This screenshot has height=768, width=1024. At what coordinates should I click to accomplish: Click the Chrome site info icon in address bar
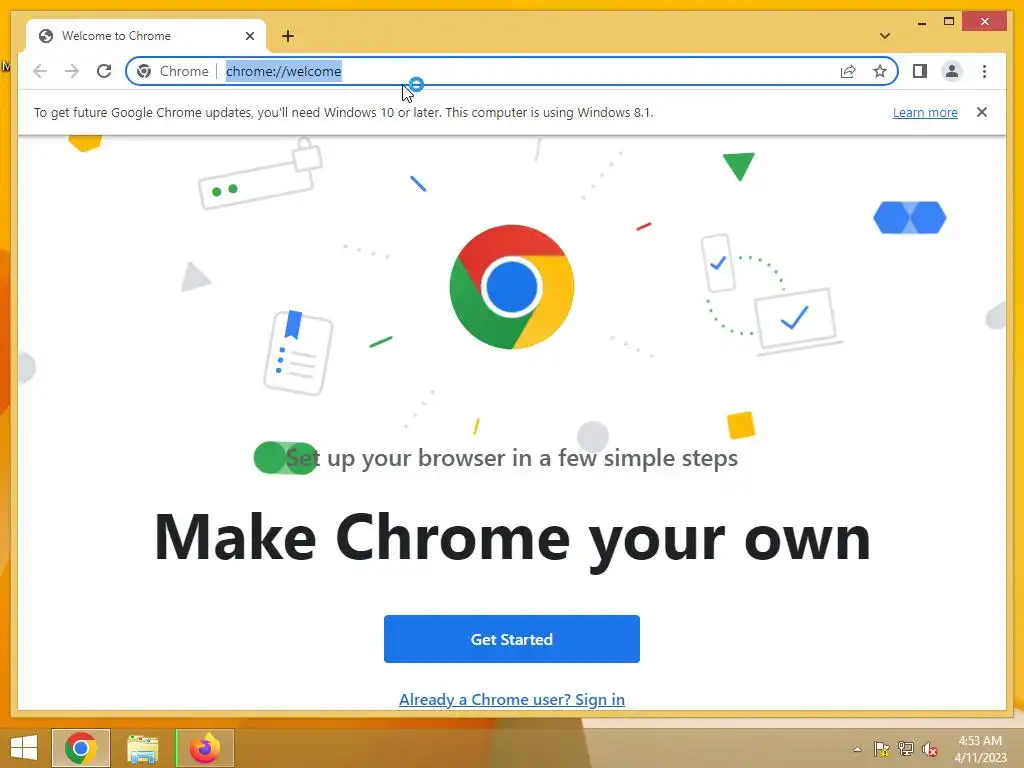click(x=144, y=71)
